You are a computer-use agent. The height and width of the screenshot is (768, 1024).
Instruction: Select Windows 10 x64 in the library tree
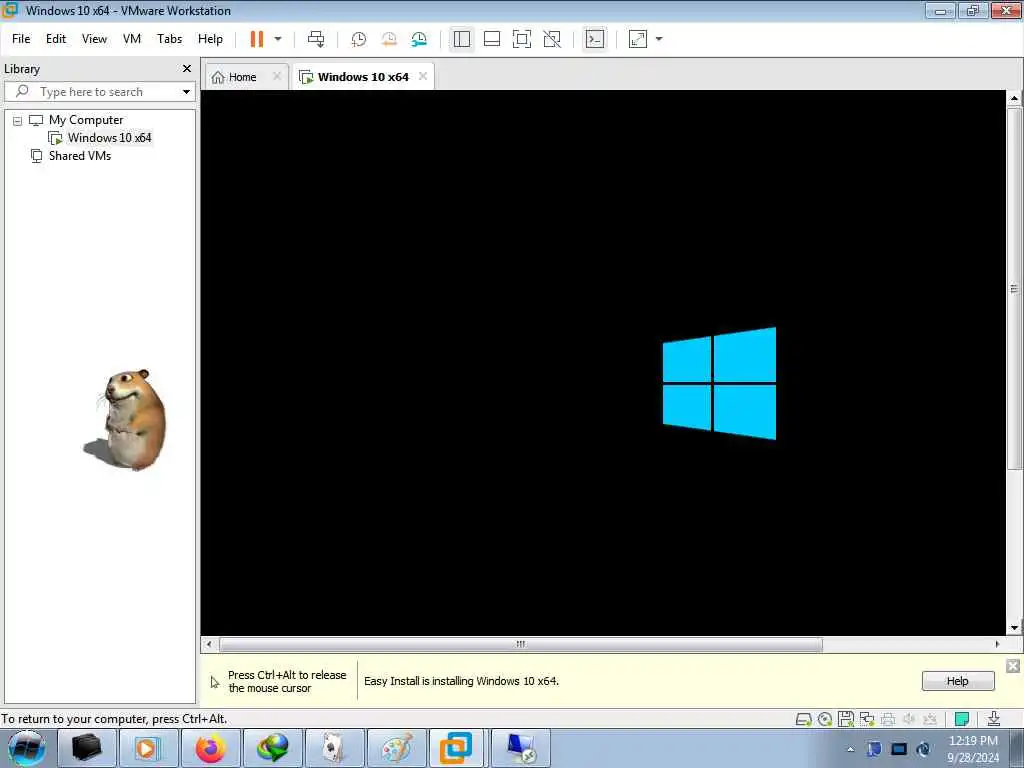109,138
